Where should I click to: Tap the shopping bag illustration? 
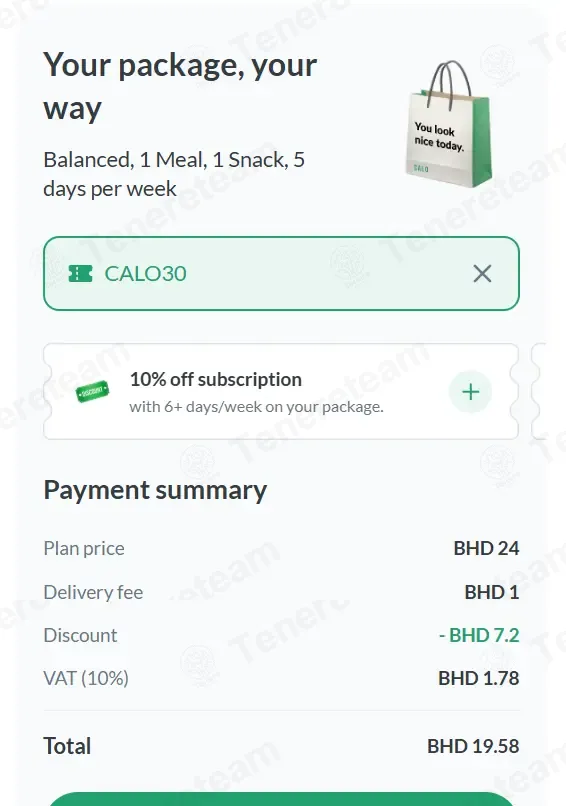click(x=449, y=124)
